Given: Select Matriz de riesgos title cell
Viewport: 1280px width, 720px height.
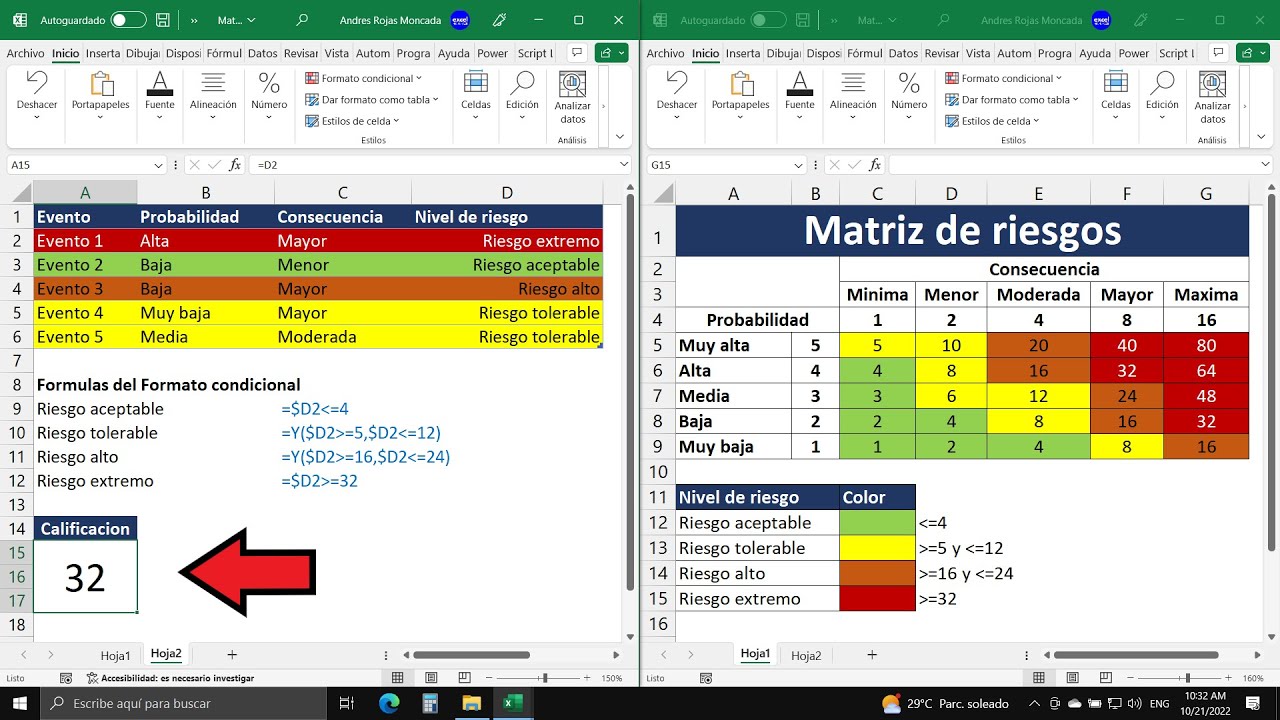Looking at the screenshot, I should point(962,231).
